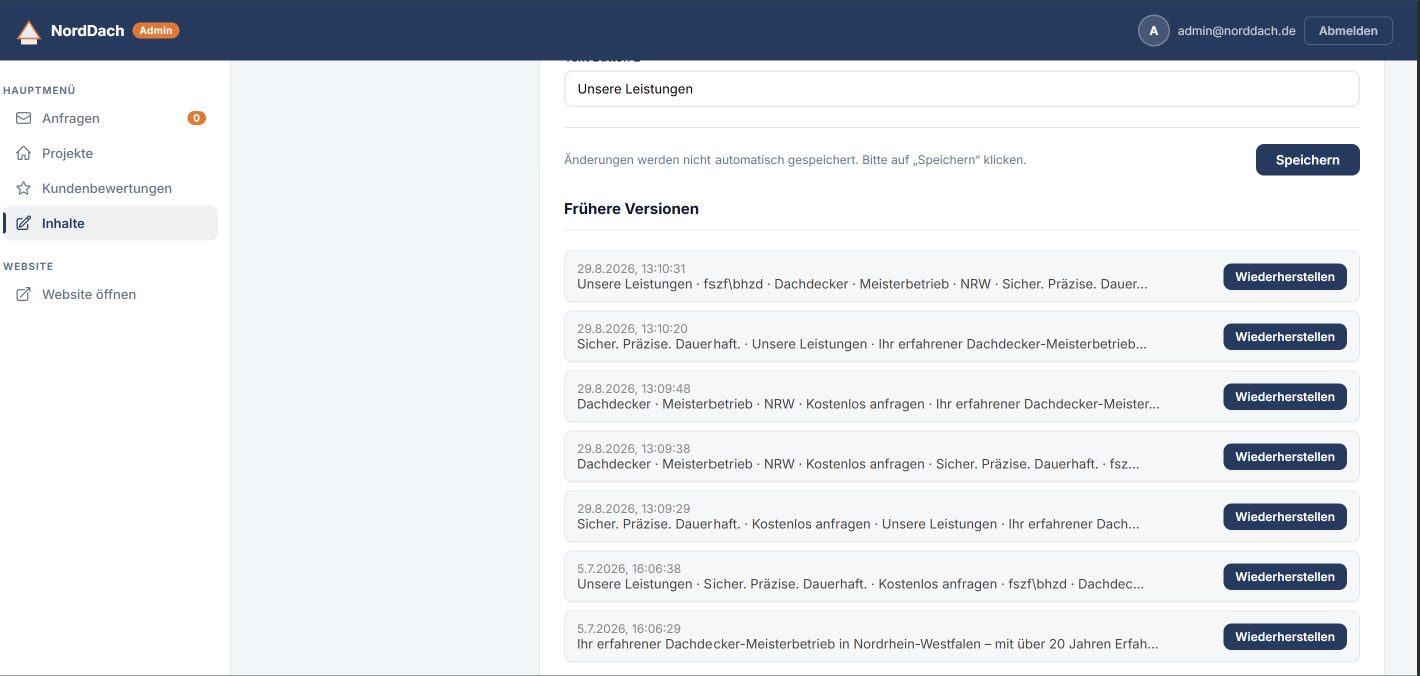
Task: Click the timestamp "29.8.2026, 13:09:48"
Action: 634,389
